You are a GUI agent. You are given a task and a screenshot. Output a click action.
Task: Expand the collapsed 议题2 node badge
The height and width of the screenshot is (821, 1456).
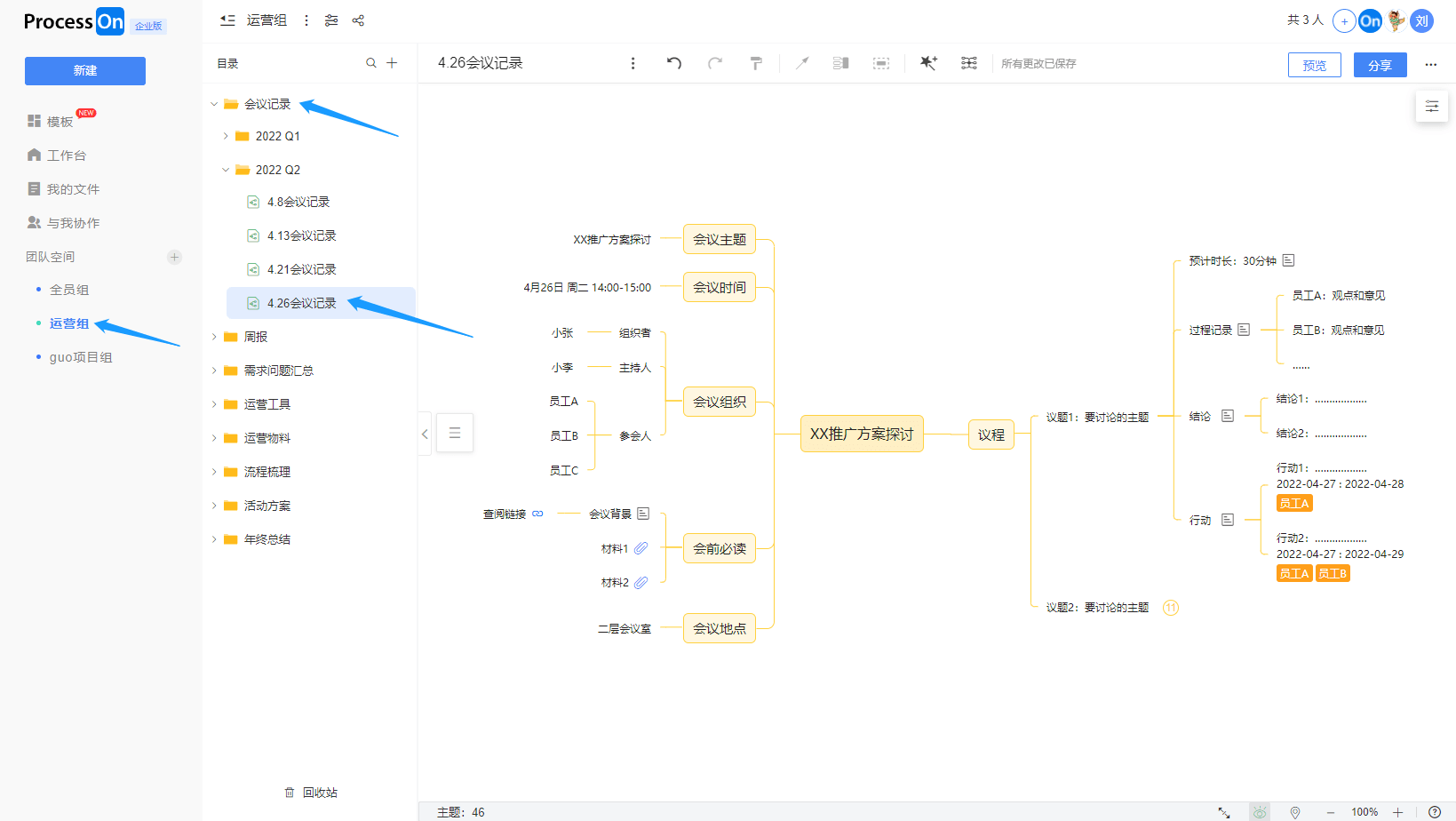1171,608
